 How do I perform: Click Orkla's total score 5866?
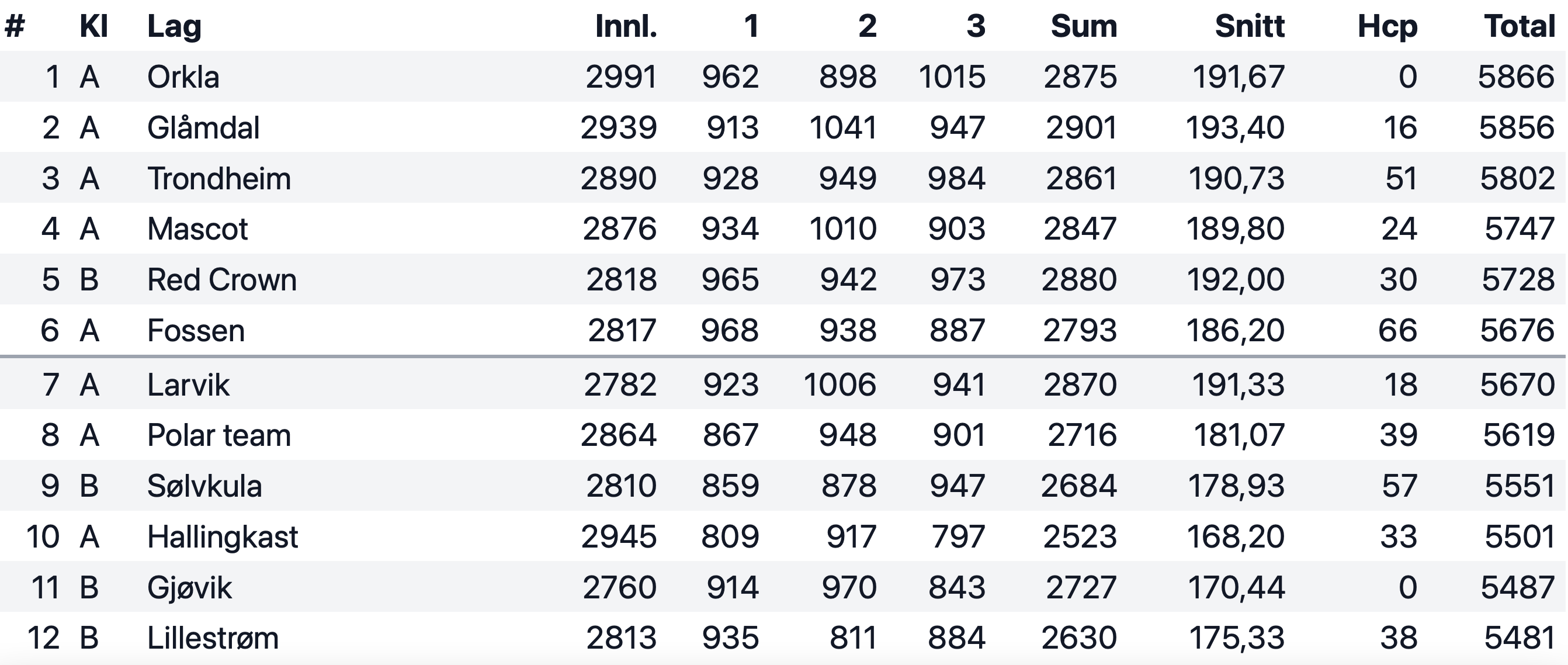pos(1516,77)
